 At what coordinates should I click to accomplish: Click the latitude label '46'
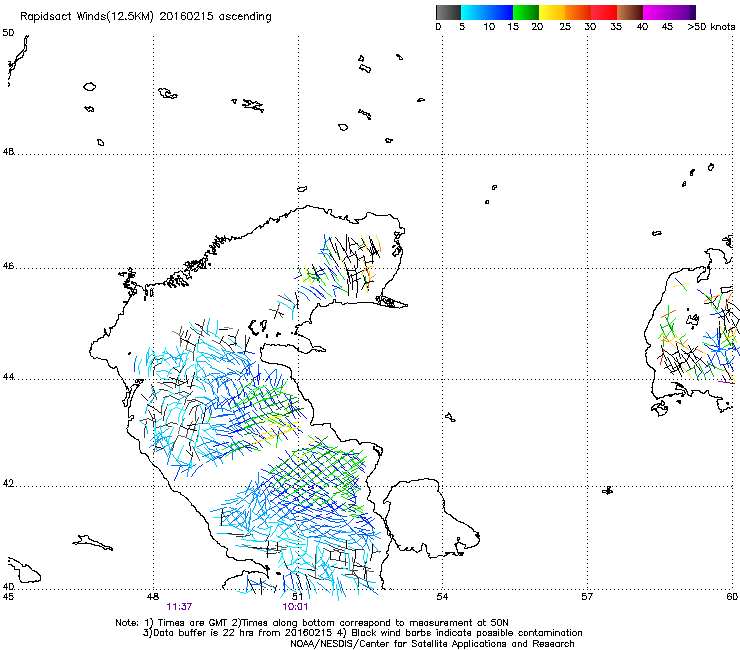pyautogui.click(x=8, y=266)
